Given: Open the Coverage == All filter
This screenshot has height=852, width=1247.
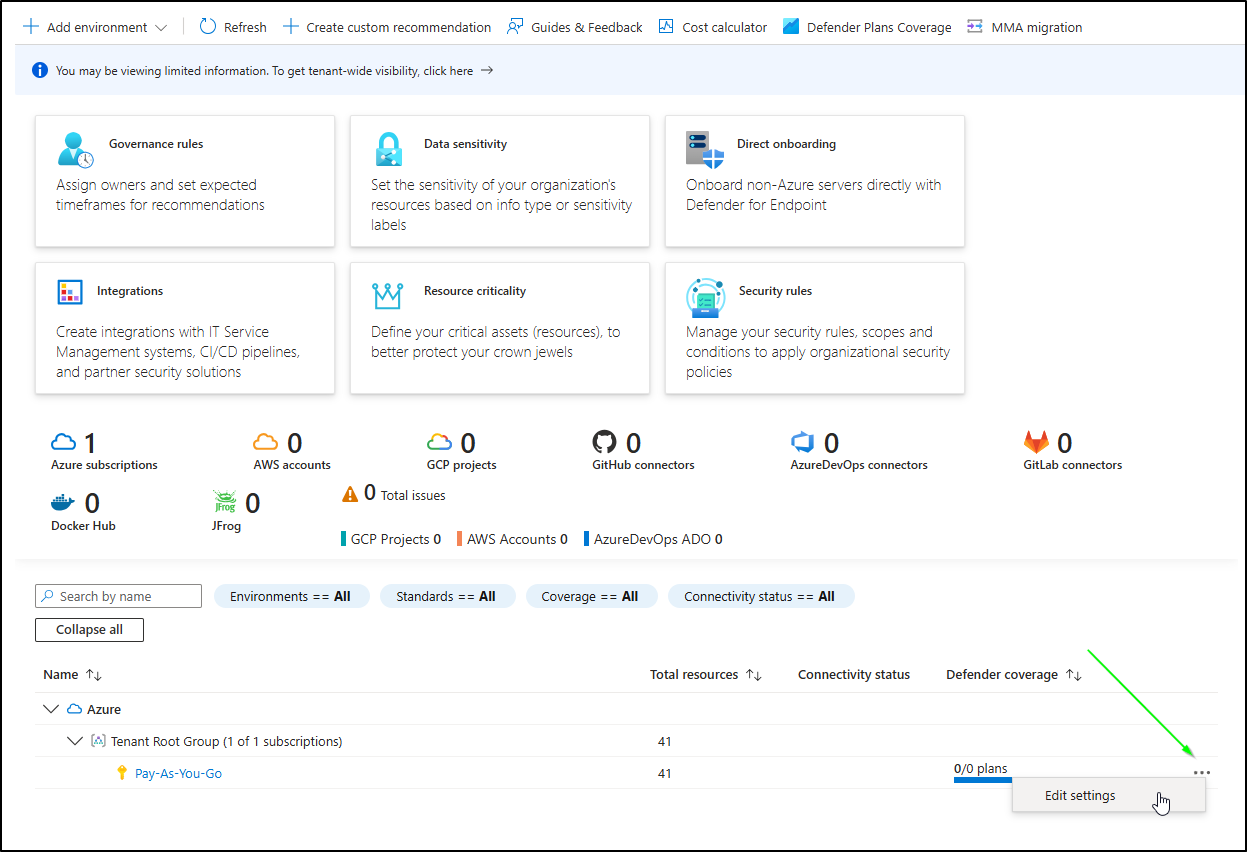Looking at the screenshot, I should [x=590, y=596].
